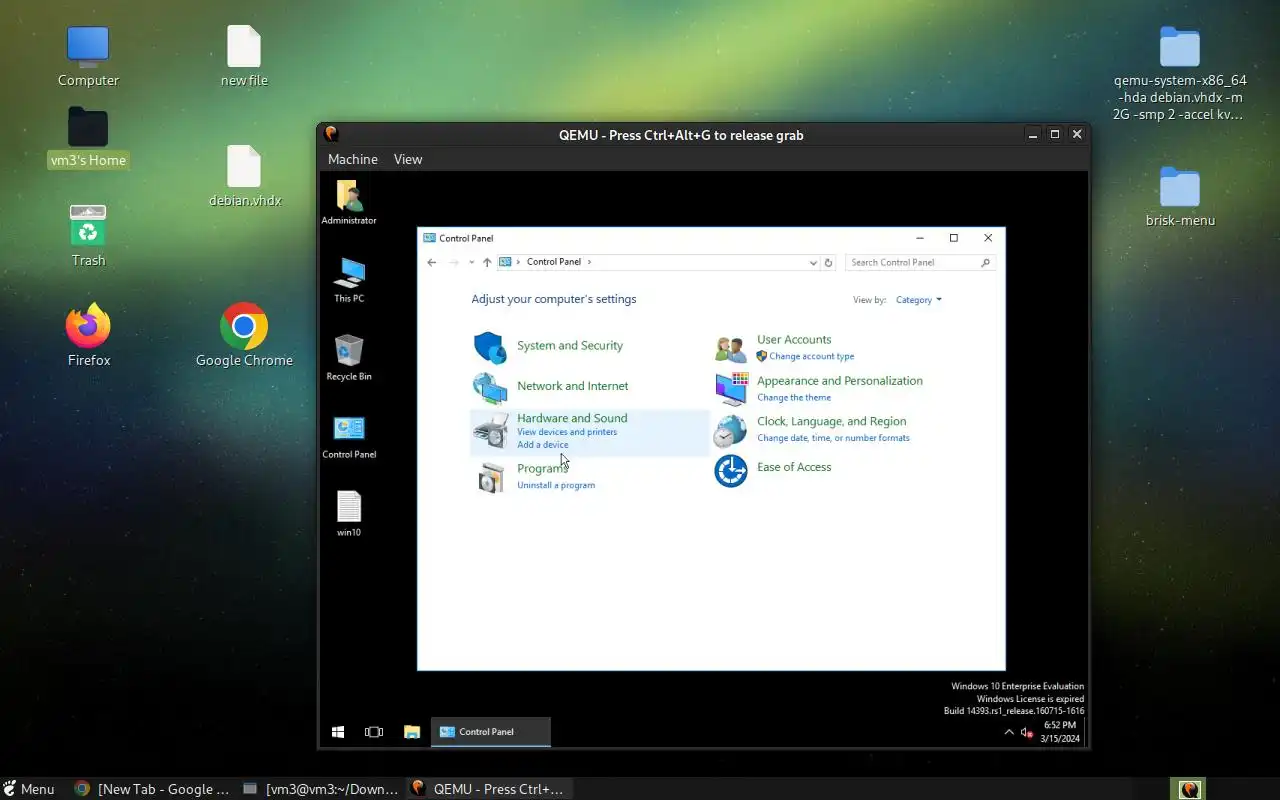The height and width of the screenshot is (800, 1280).
Task: Click View devices and printers link
Action: [567, 432]
